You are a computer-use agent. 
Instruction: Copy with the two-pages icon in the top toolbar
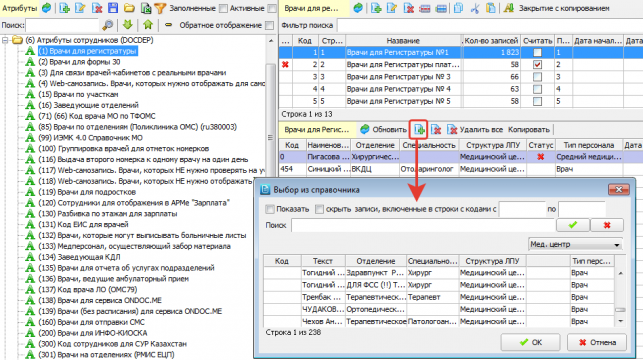pyautogui.click(x=458, y=8)
